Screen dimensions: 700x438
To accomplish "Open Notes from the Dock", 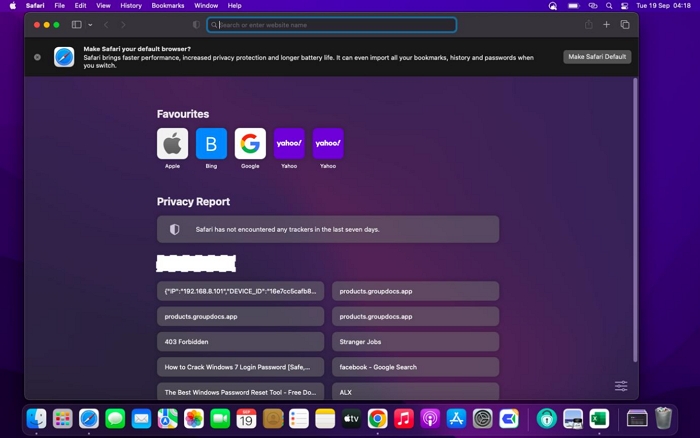I will pos(325,419).
